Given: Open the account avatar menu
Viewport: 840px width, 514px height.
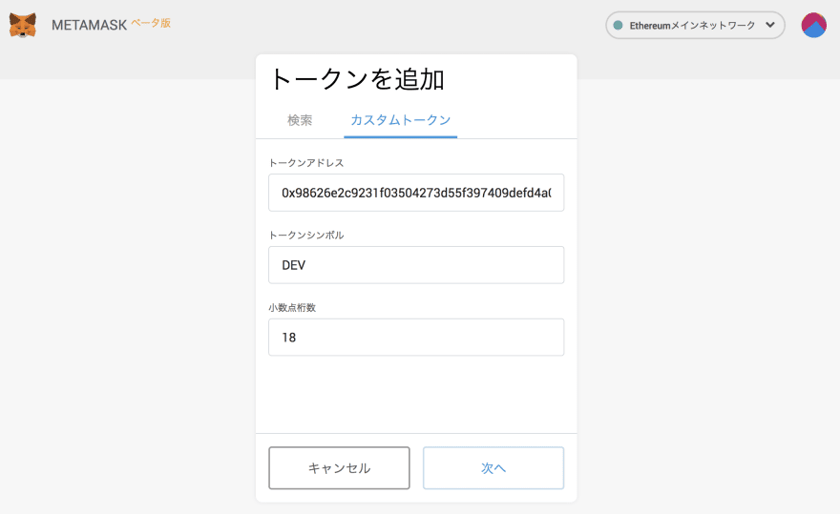Looking at the screenshot, I should [814, 25].
